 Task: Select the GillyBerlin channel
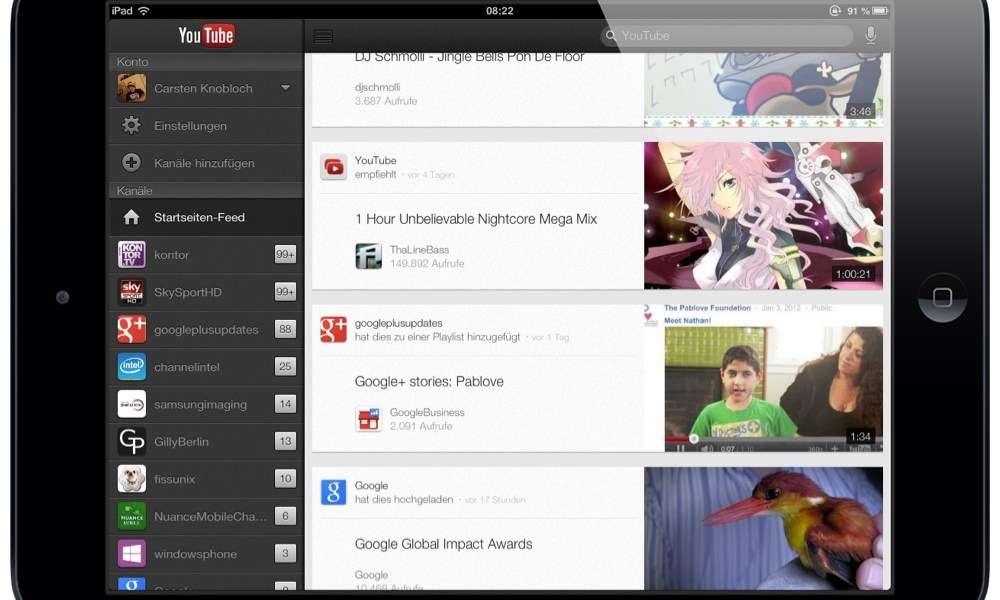(x=206, y=442)
